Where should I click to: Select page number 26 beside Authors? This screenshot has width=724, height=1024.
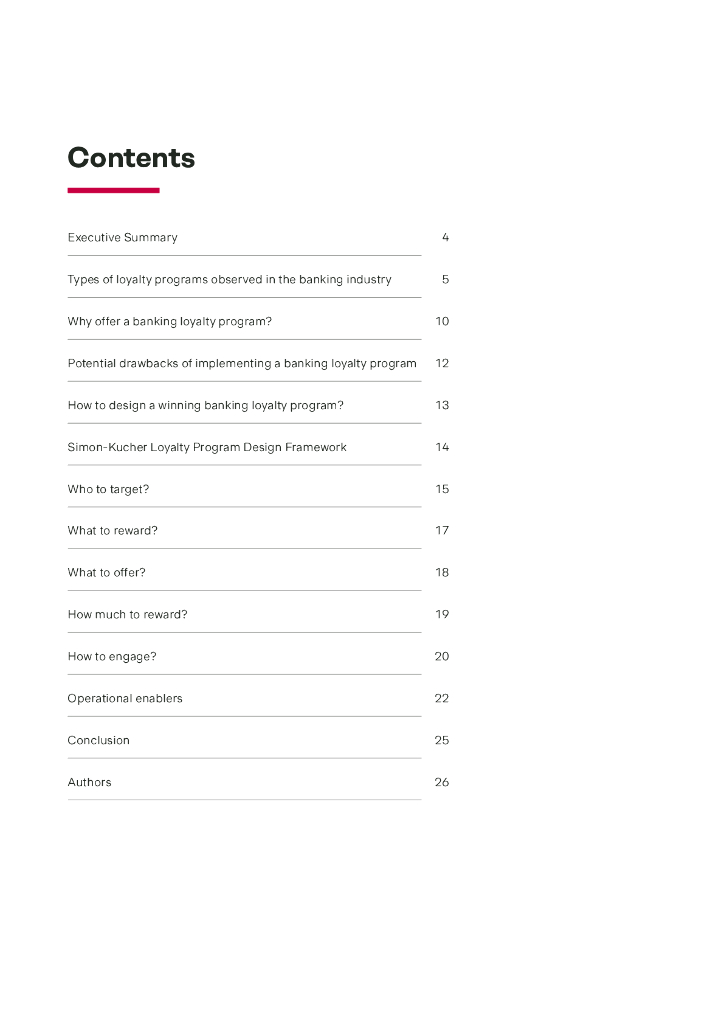pyautogui.click(x=442, y=783)
